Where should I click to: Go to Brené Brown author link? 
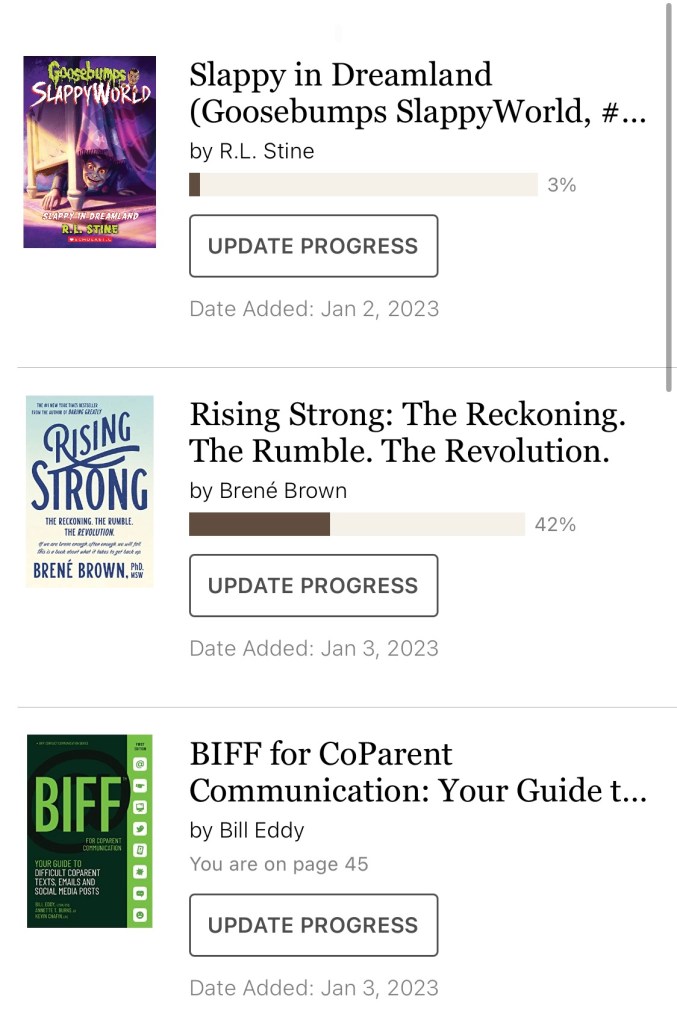(x=282, y=491)
